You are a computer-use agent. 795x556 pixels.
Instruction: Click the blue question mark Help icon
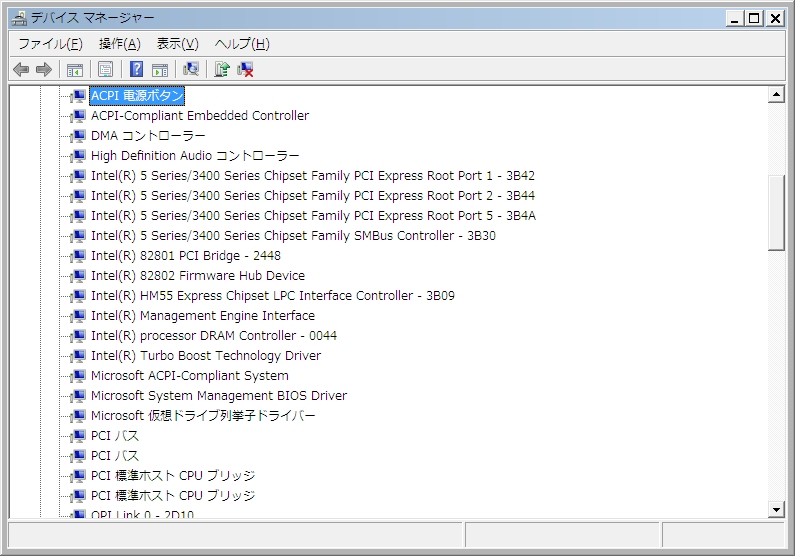click(136, 69)
